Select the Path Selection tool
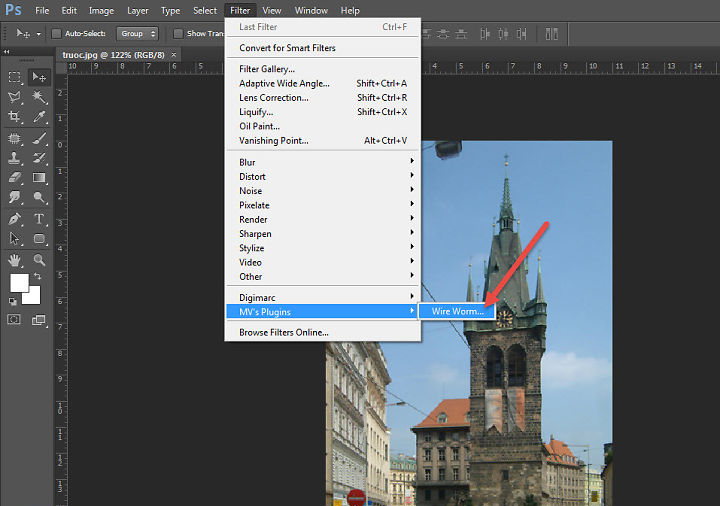 (15, 239)
